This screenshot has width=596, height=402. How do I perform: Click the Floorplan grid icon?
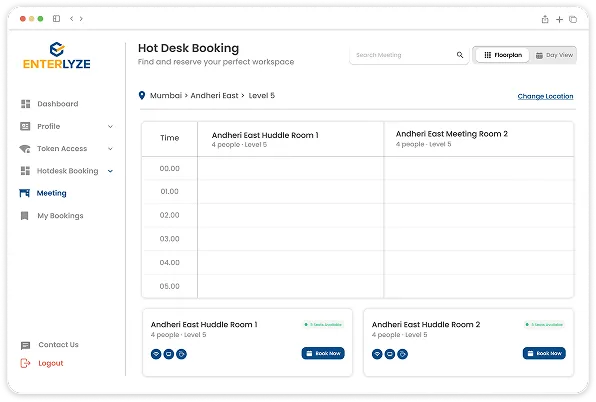click(488, 55)
